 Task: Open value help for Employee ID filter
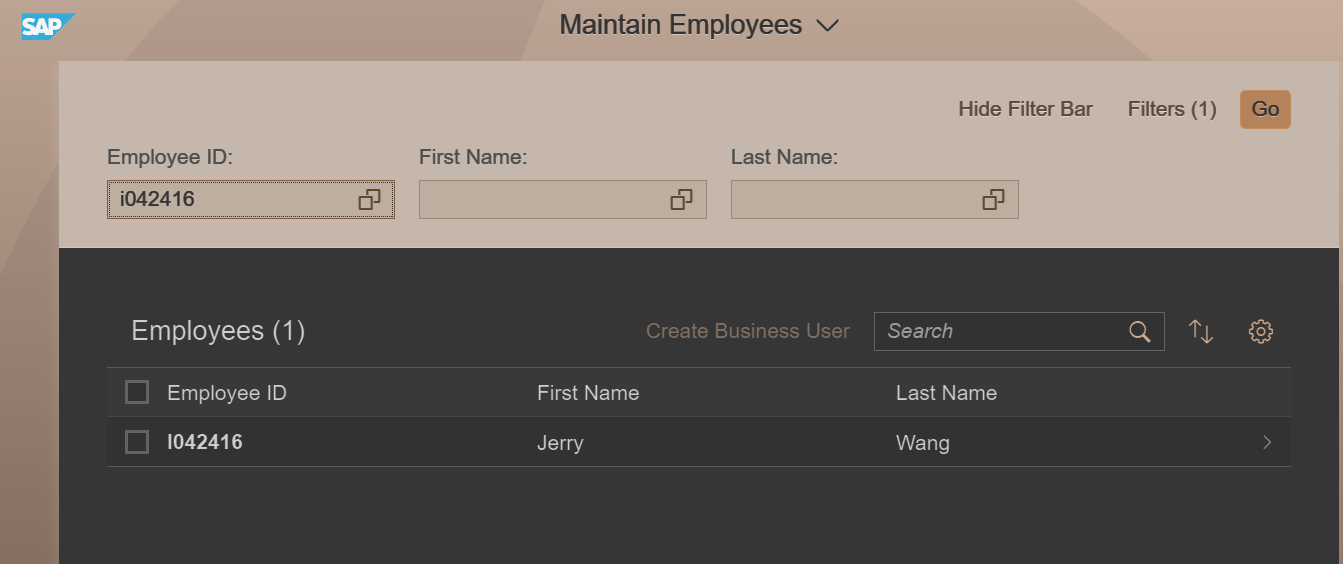click(x=369, y=199)
